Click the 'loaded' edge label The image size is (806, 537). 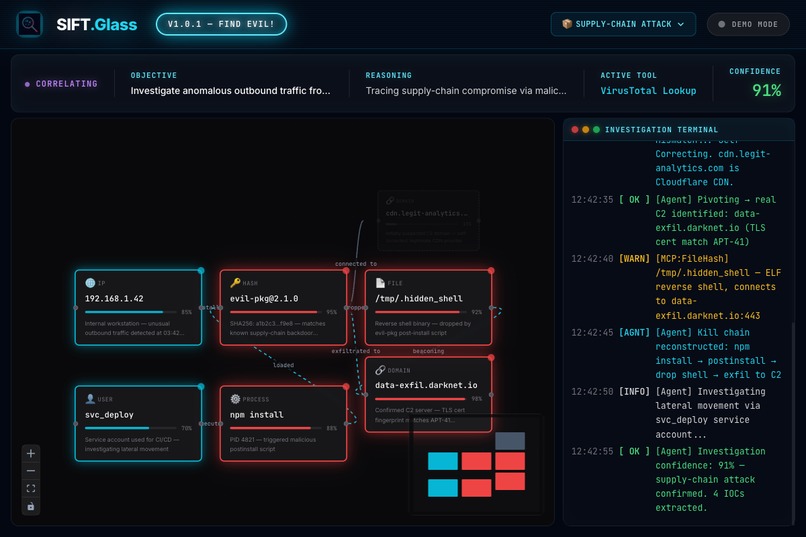coord(283,365)
